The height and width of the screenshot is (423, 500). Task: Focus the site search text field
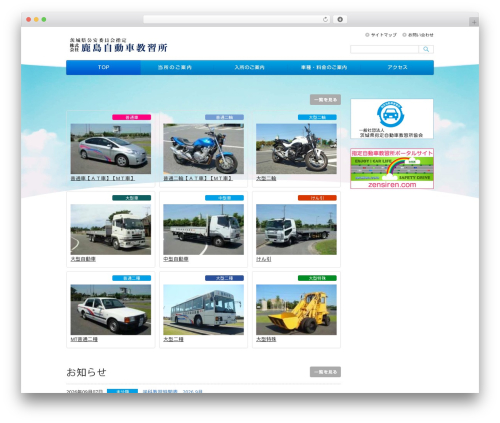[384, 49]
